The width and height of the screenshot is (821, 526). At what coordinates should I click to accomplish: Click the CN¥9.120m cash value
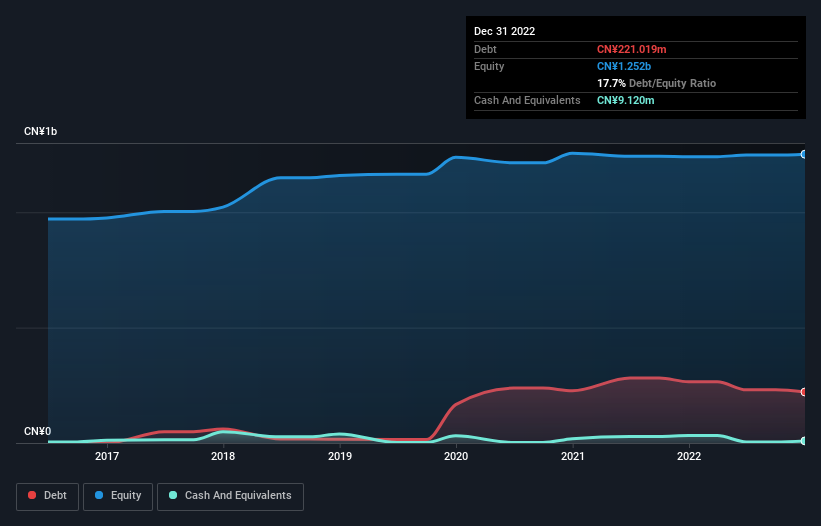click(626, 100)
